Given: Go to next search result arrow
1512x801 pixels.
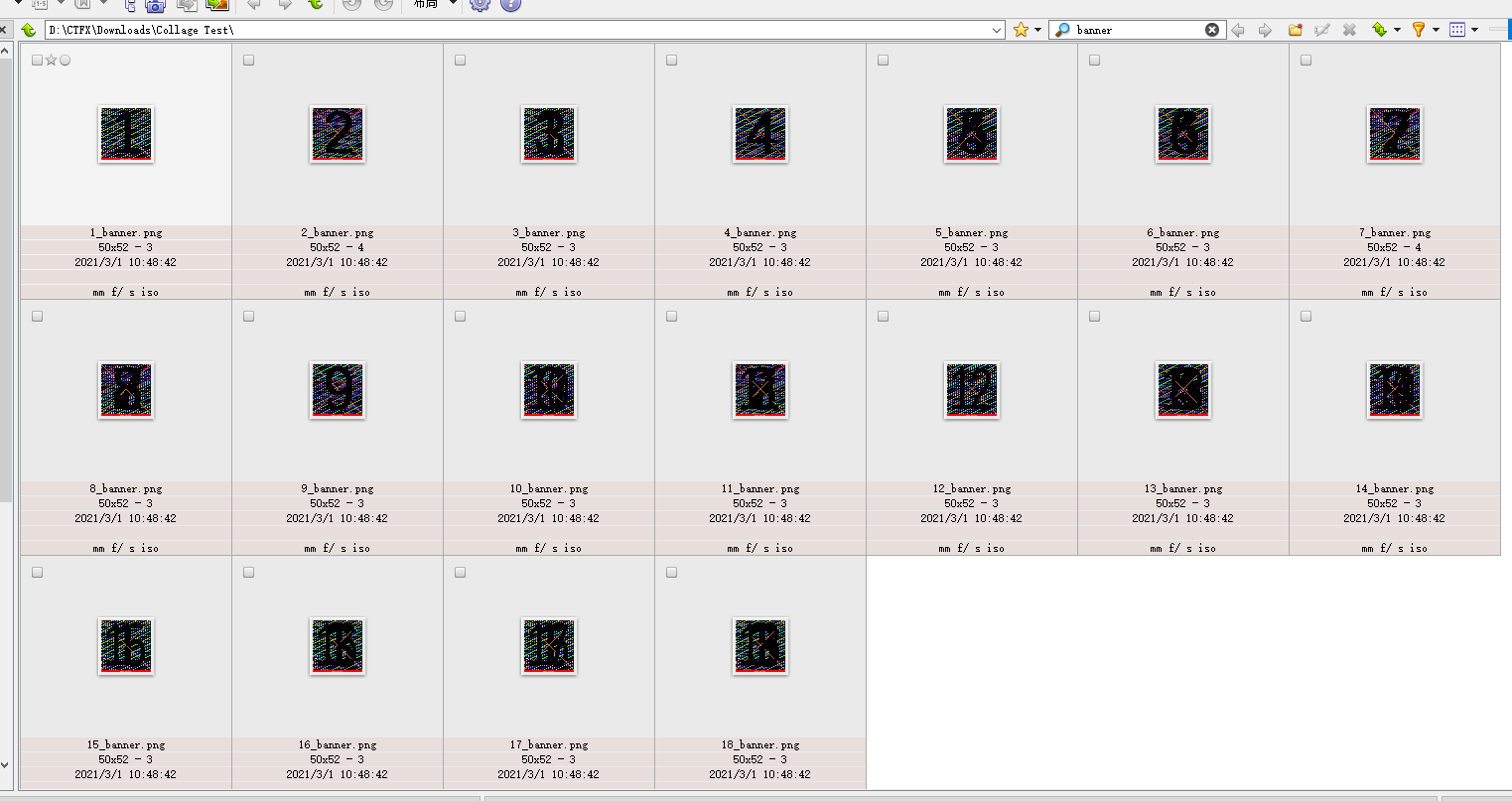Looking at the screenshot, I should click(1265, 30).
